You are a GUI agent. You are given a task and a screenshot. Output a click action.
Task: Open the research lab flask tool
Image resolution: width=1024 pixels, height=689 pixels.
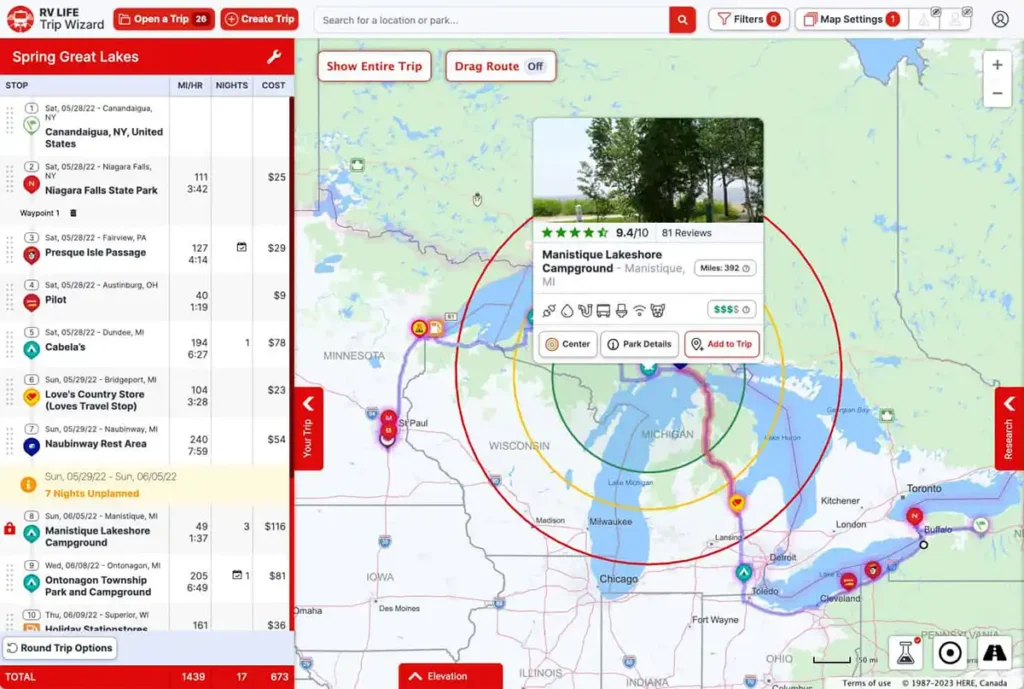(x=906, y=652)
